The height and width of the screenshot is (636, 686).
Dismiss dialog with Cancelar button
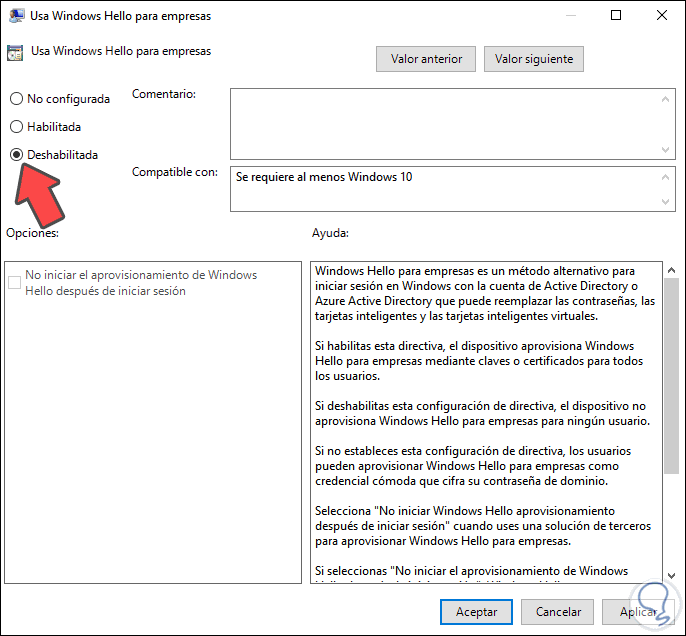pyautogui.click(x=558, y=612)
